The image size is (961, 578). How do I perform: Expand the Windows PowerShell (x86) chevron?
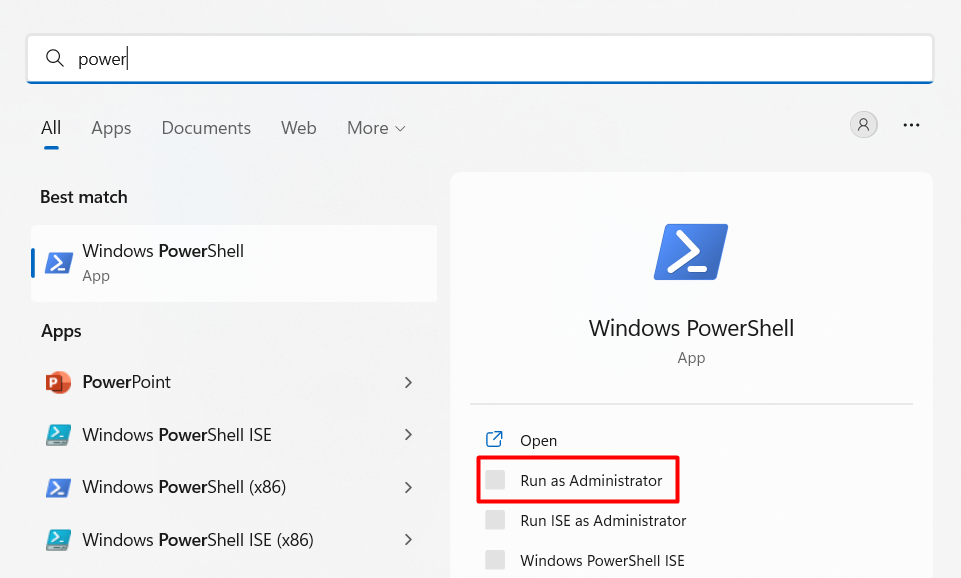[x=408, y=488]
